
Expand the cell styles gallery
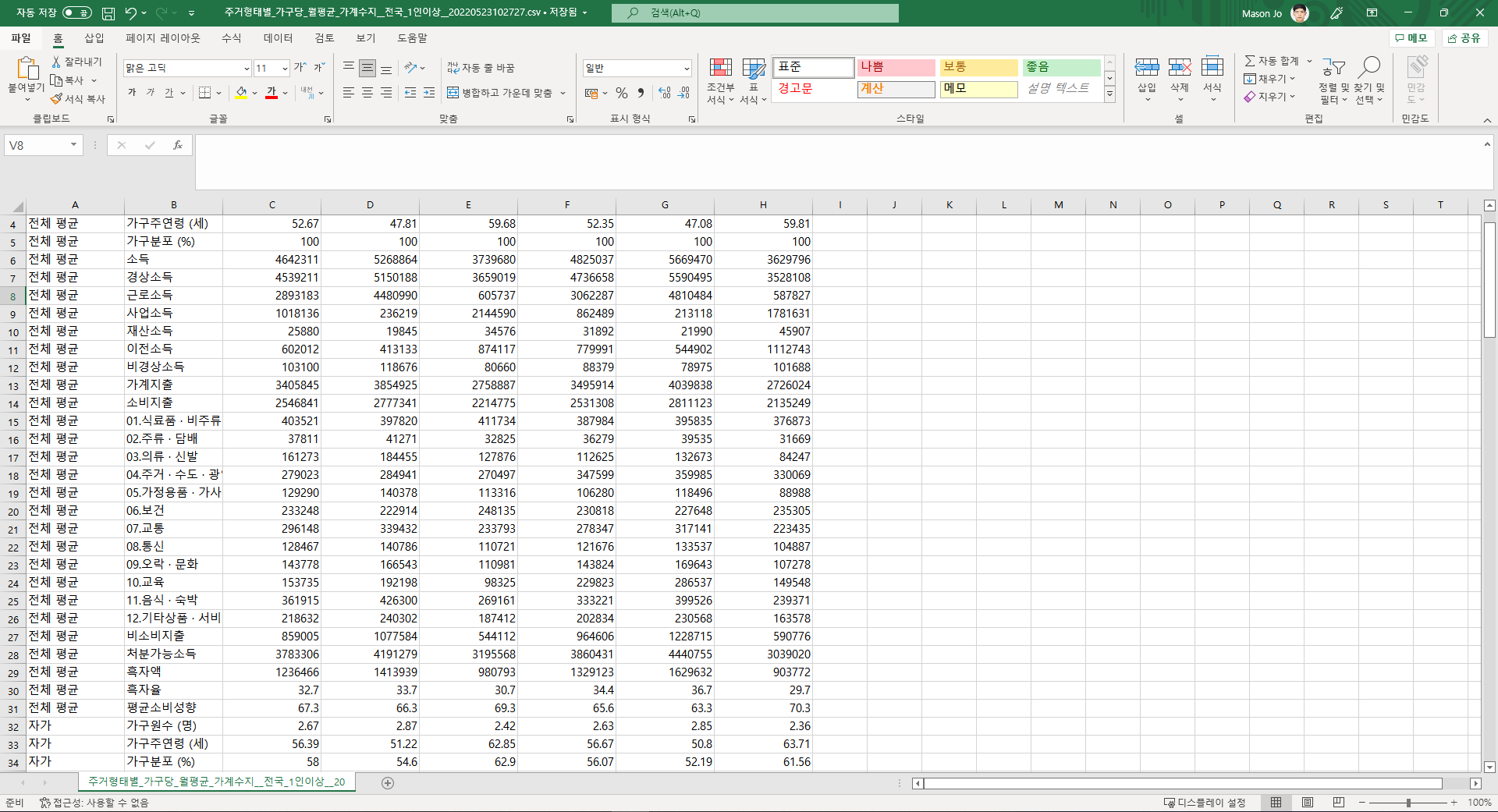[1109, 94]
